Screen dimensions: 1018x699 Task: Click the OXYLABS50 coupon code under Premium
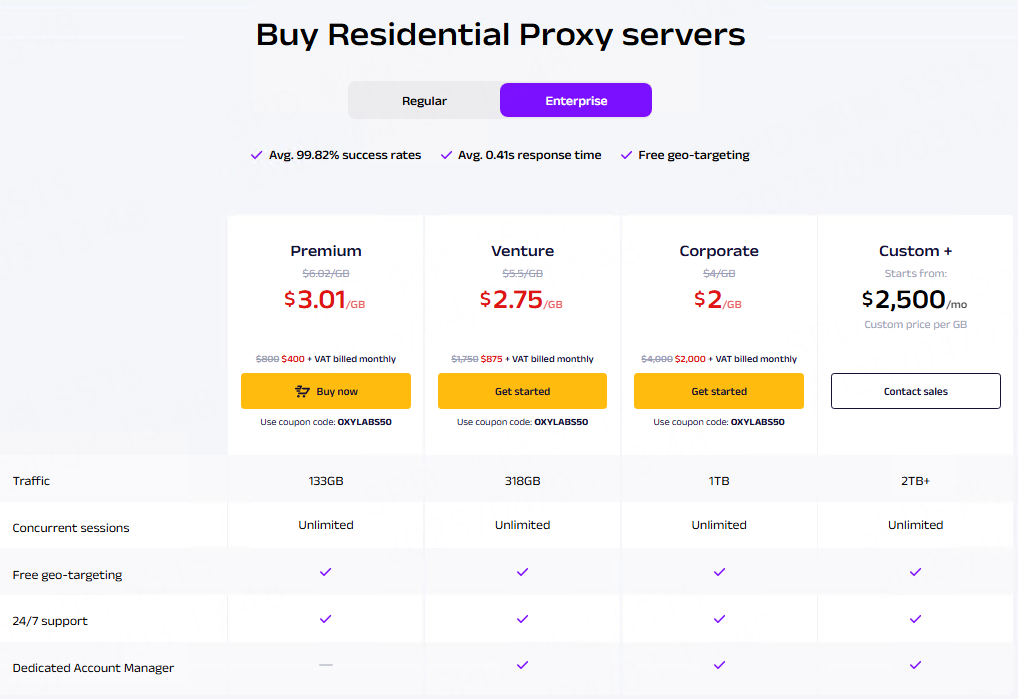[364, 422]
